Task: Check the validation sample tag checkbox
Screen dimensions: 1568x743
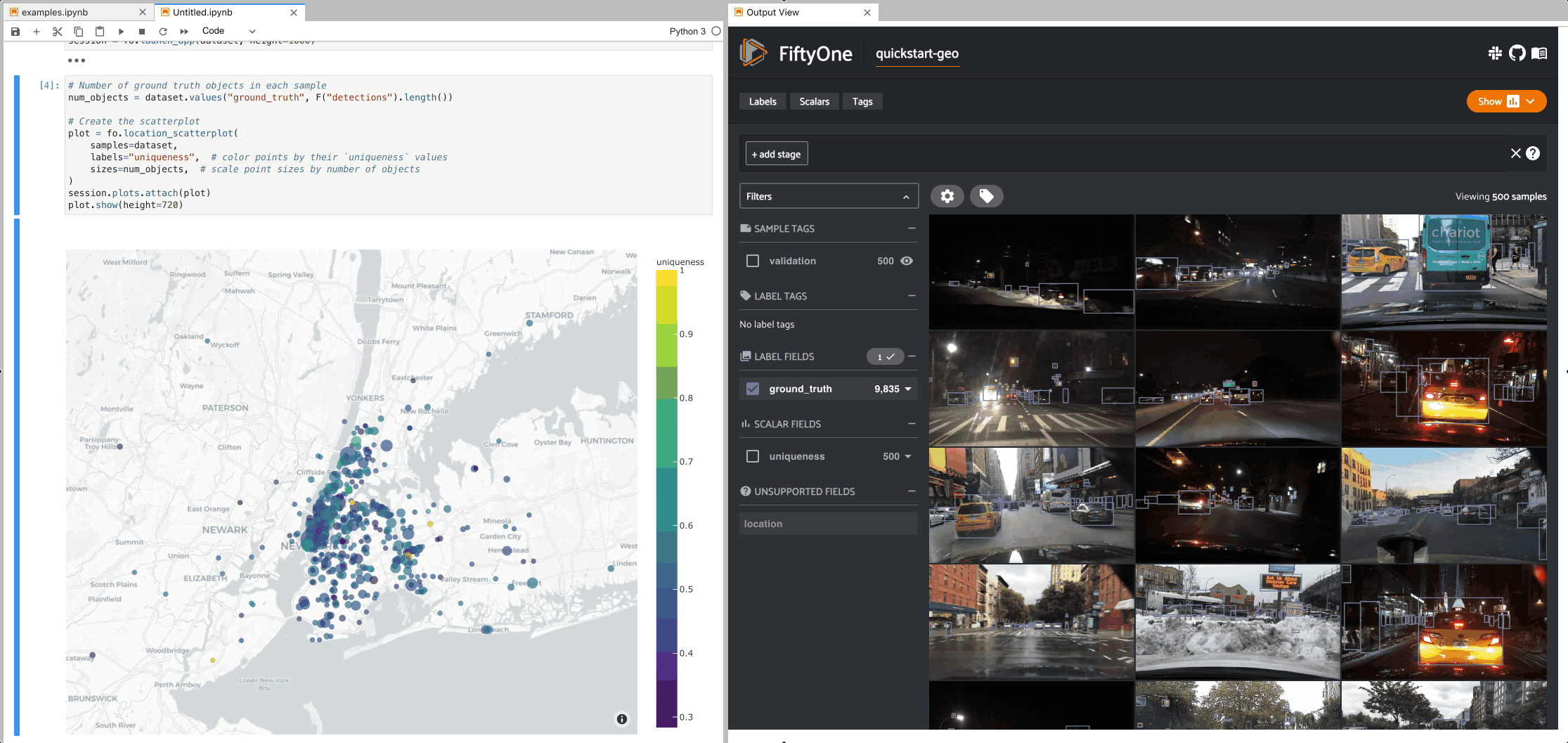Action: tap(752, 261)
